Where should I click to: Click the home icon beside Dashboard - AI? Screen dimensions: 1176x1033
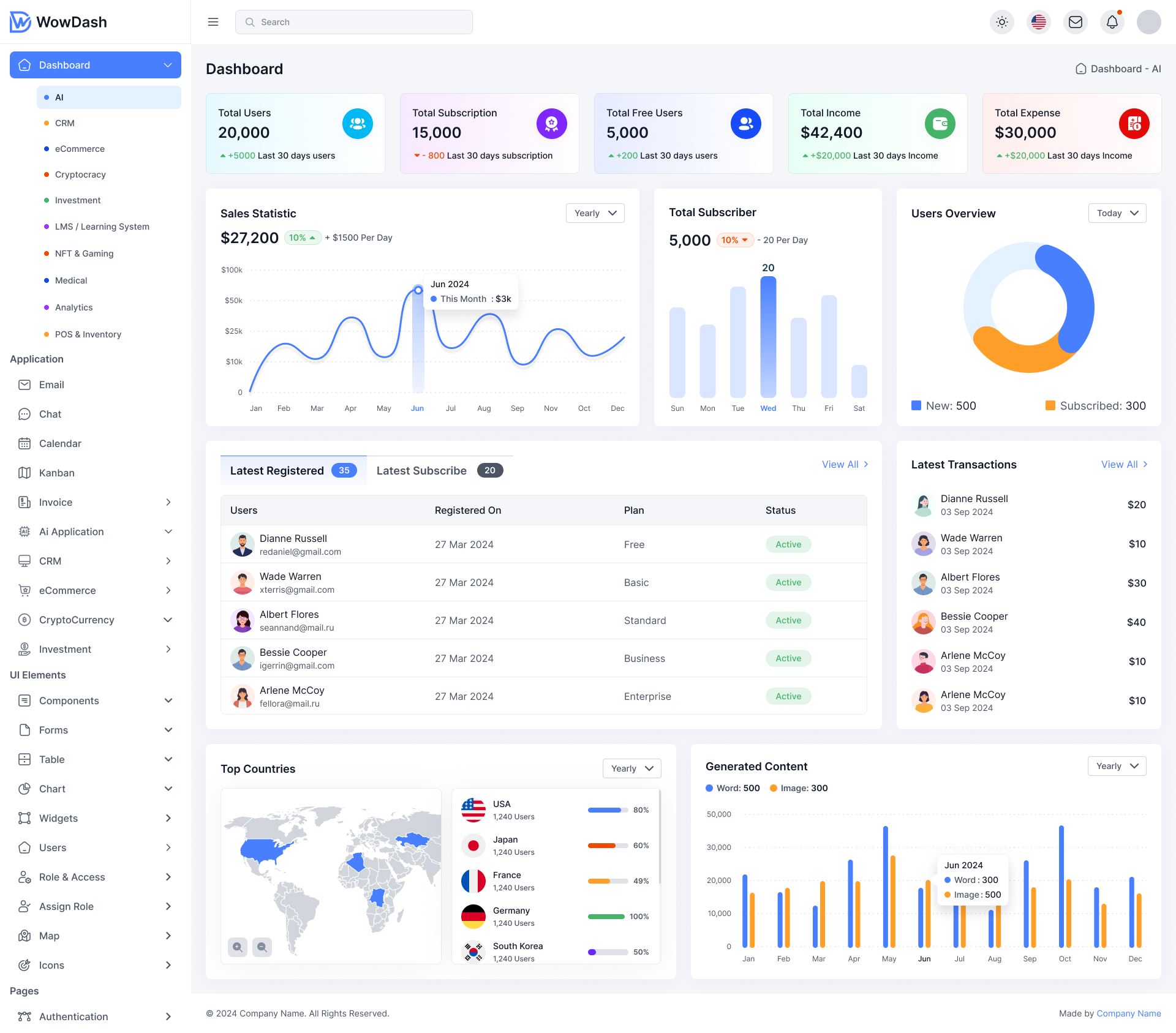(1080, 69)
